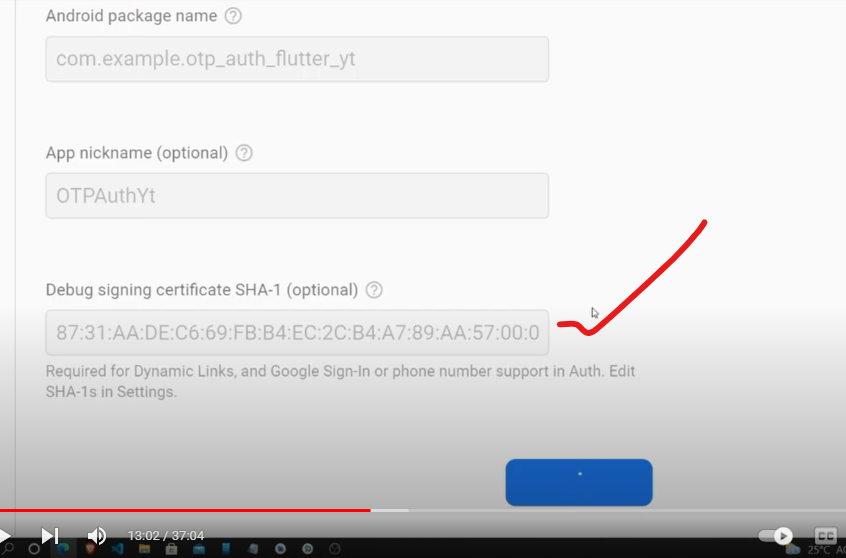The height and width of the screenshot is (558, 846).
Task: Open help icon beside App nickname
Action: click(x=243, y=153)
